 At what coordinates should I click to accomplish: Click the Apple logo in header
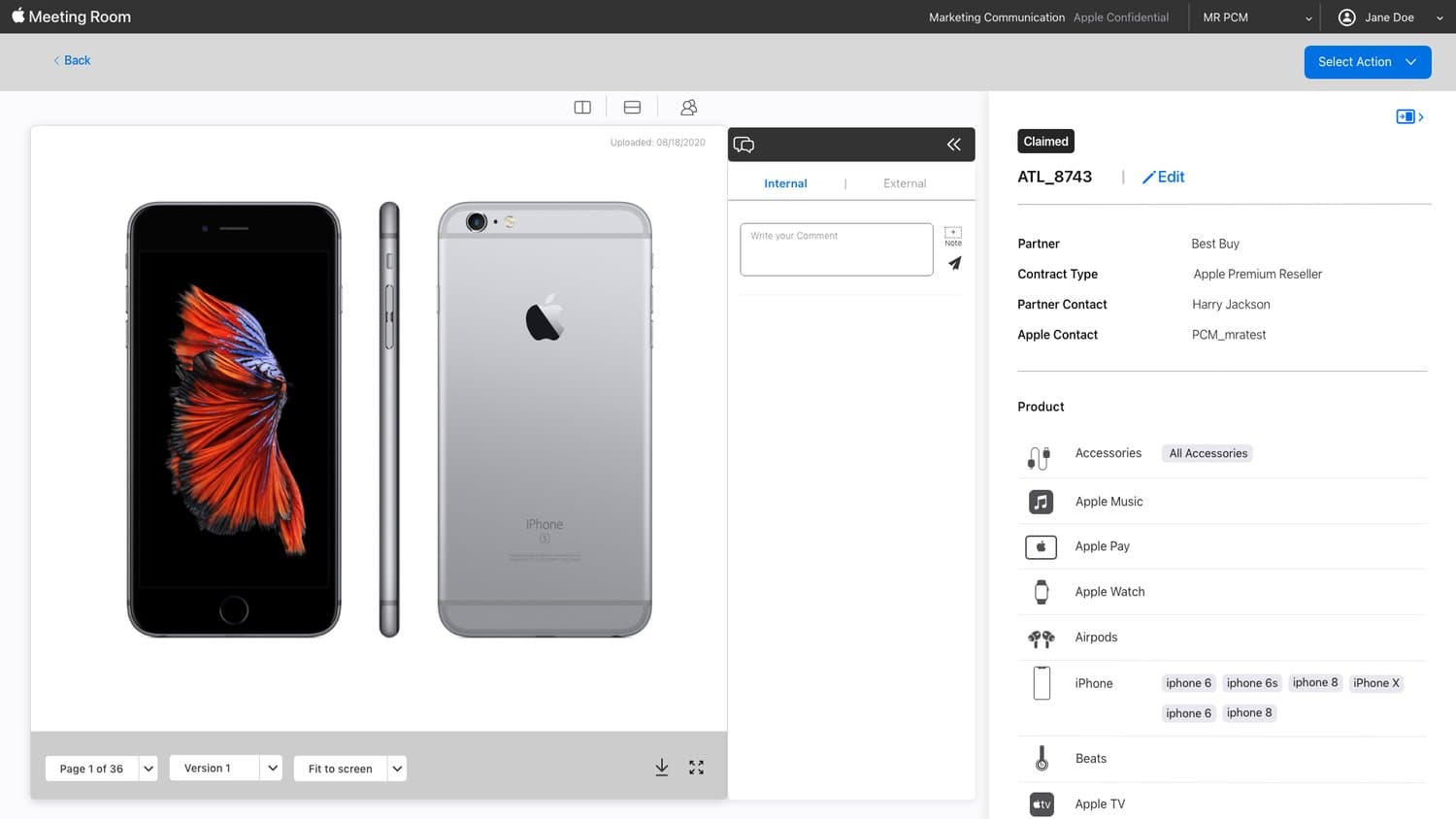17,16
